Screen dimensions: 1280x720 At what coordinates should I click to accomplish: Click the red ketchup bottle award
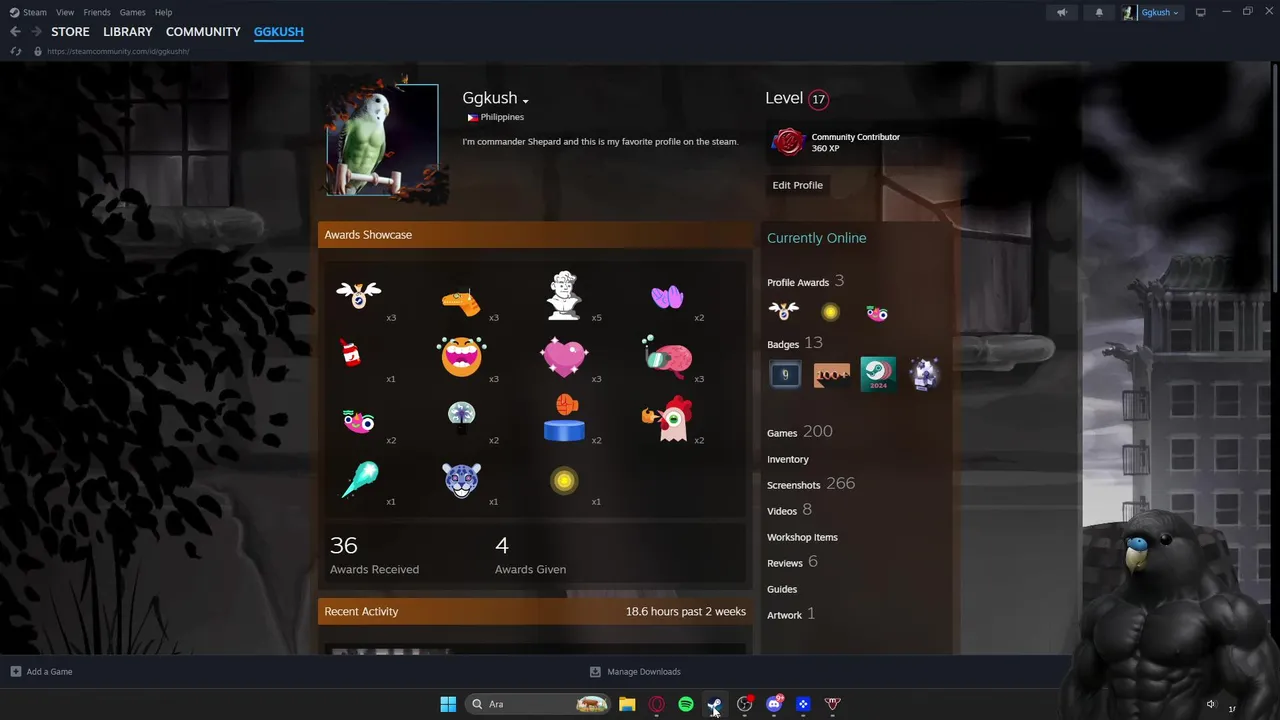(350, 352)
